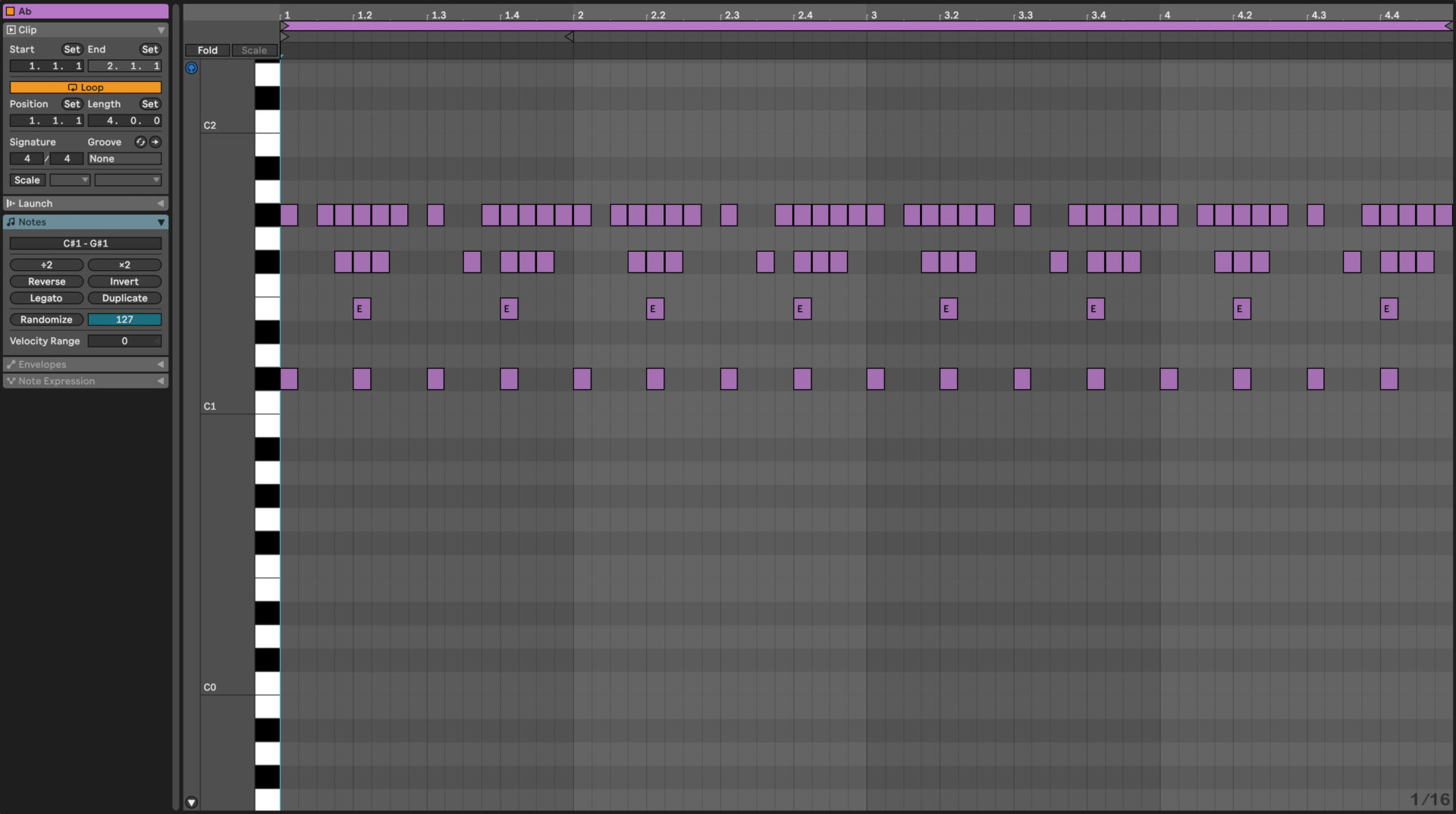Image resolution: width=1456 pixels, height=814 pixels.
Task: Click the Clip panel play icon
Action: tap(11, 30)
